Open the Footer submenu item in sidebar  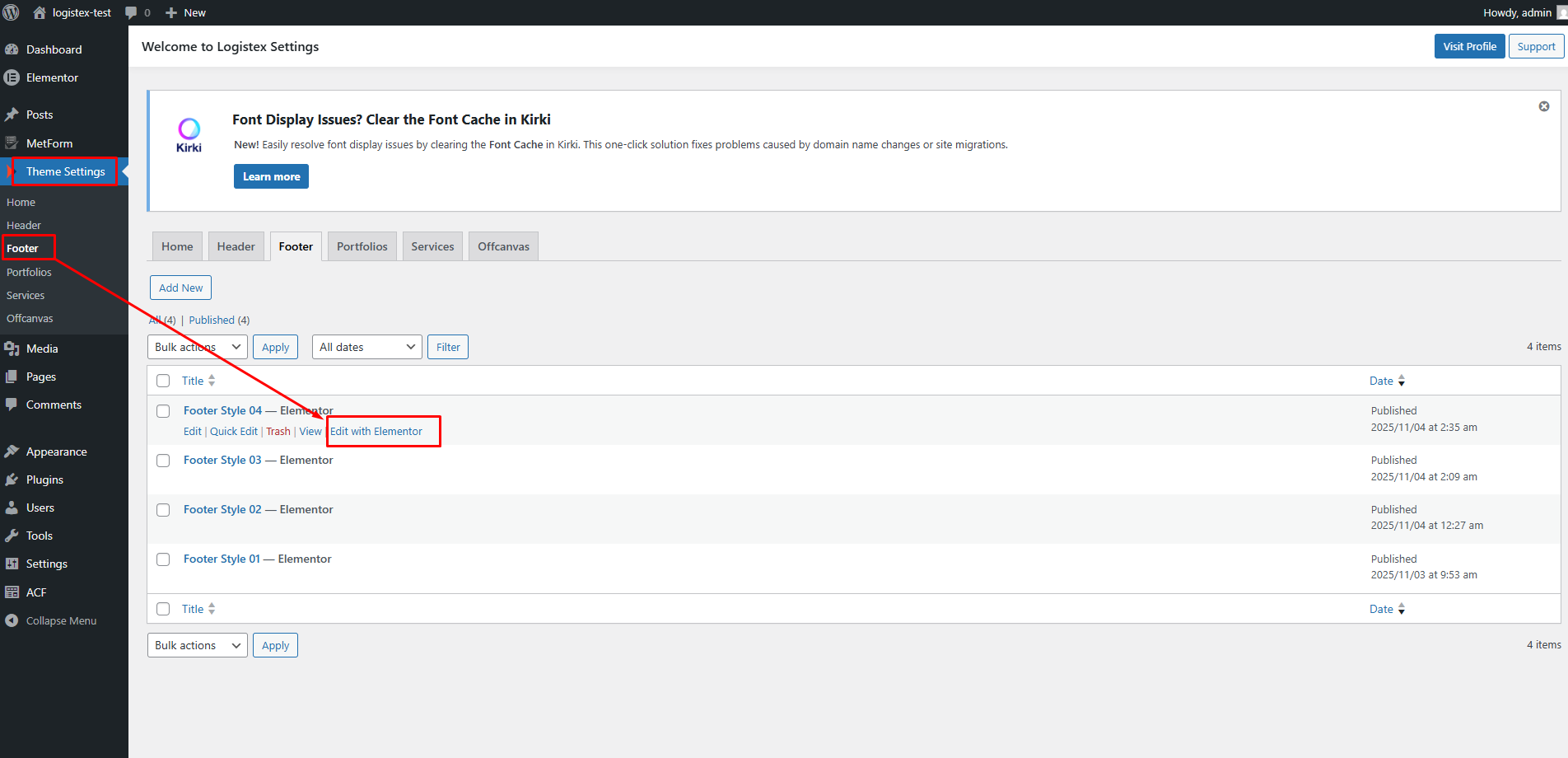[x=22, y=248]
